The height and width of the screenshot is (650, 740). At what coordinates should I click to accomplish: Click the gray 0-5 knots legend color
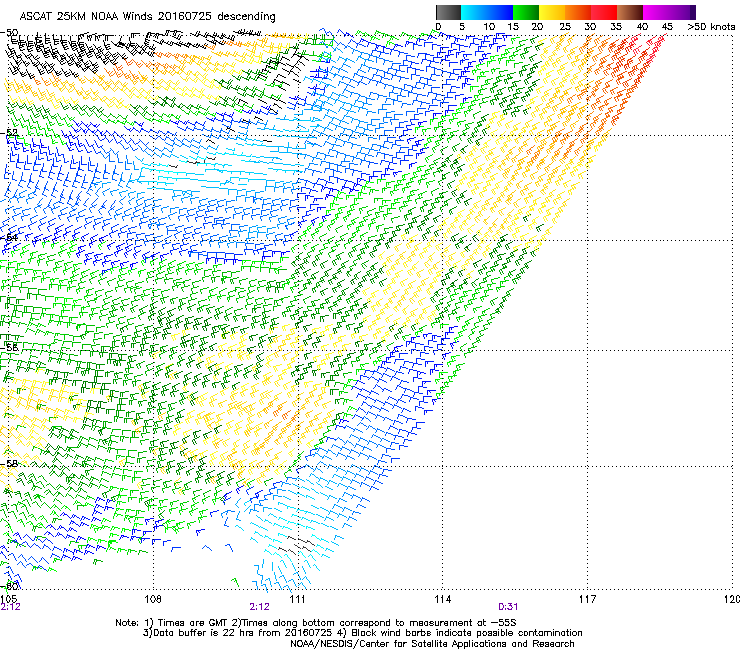pos(448,12)
